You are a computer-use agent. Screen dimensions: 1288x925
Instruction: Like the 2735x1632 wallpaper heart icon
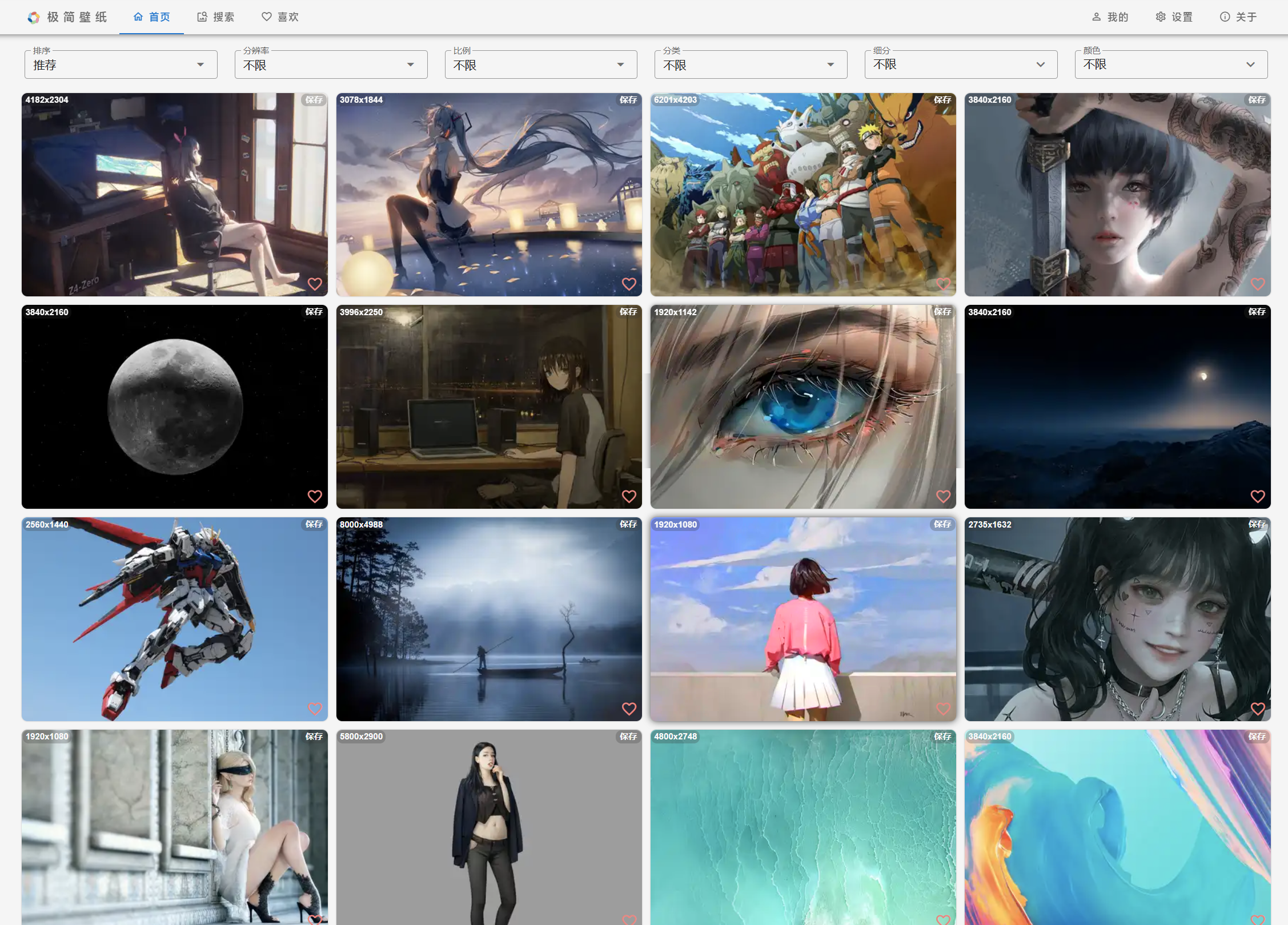click(1257, 709)
